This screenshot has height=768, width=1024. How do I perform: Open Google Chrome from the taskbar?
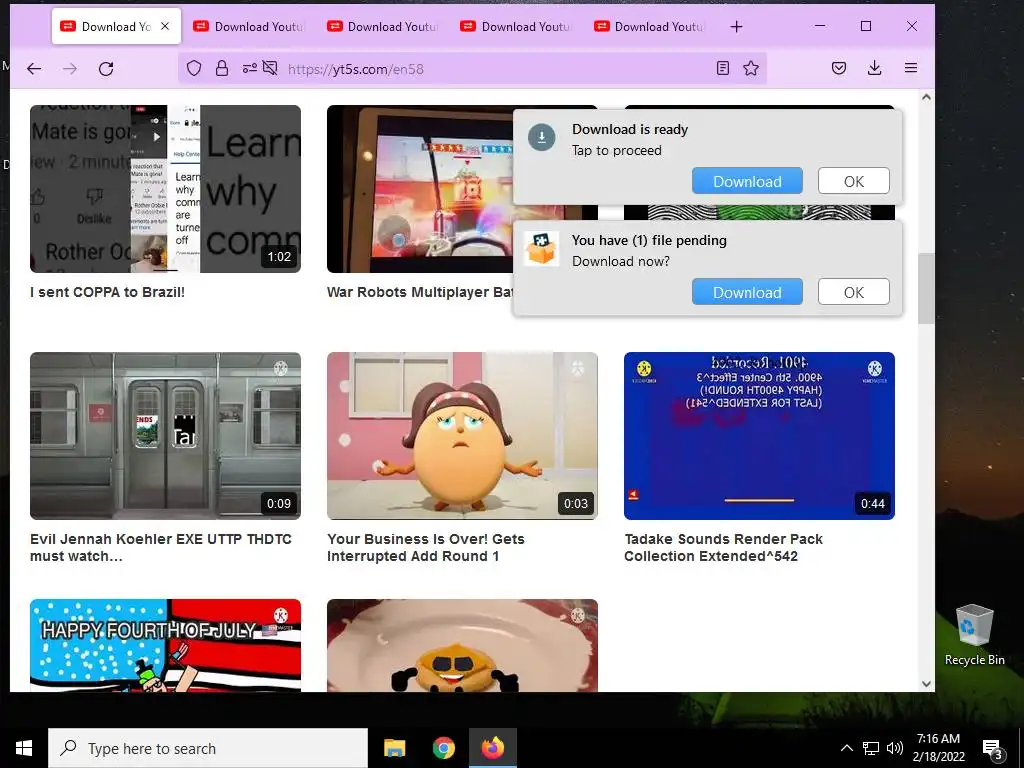click(x=443, y=748)
